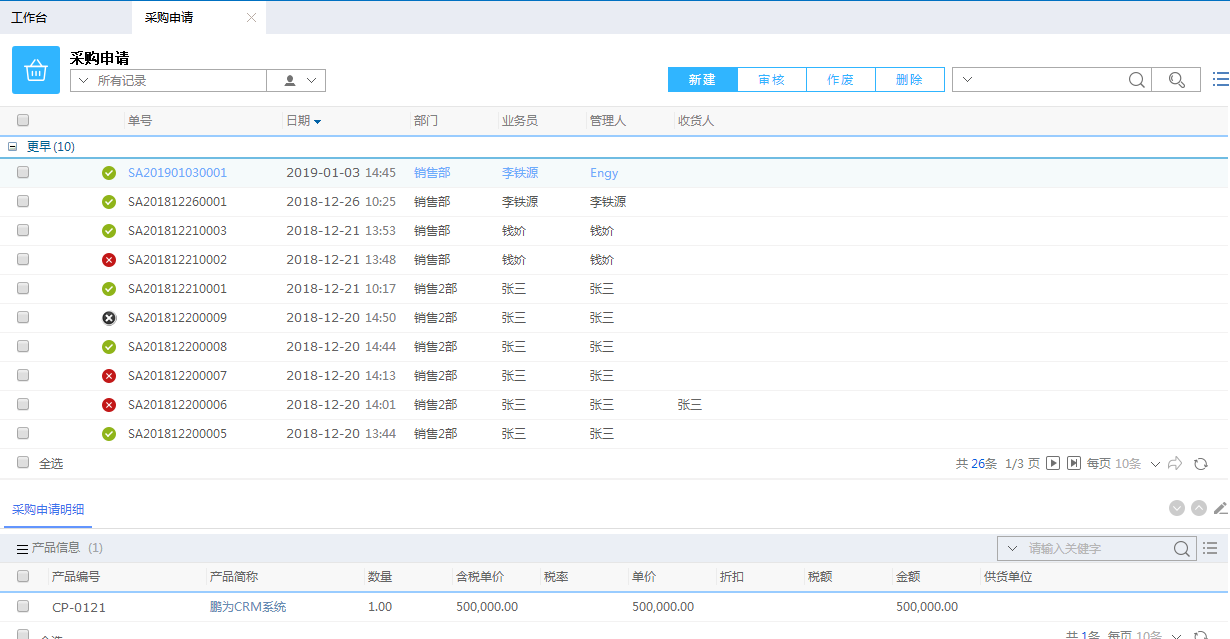Image resolution: width=1230 pixels, height=639 pixels.
Task: Click the refresh icon to reload the list
Action: pos(1203,463)
